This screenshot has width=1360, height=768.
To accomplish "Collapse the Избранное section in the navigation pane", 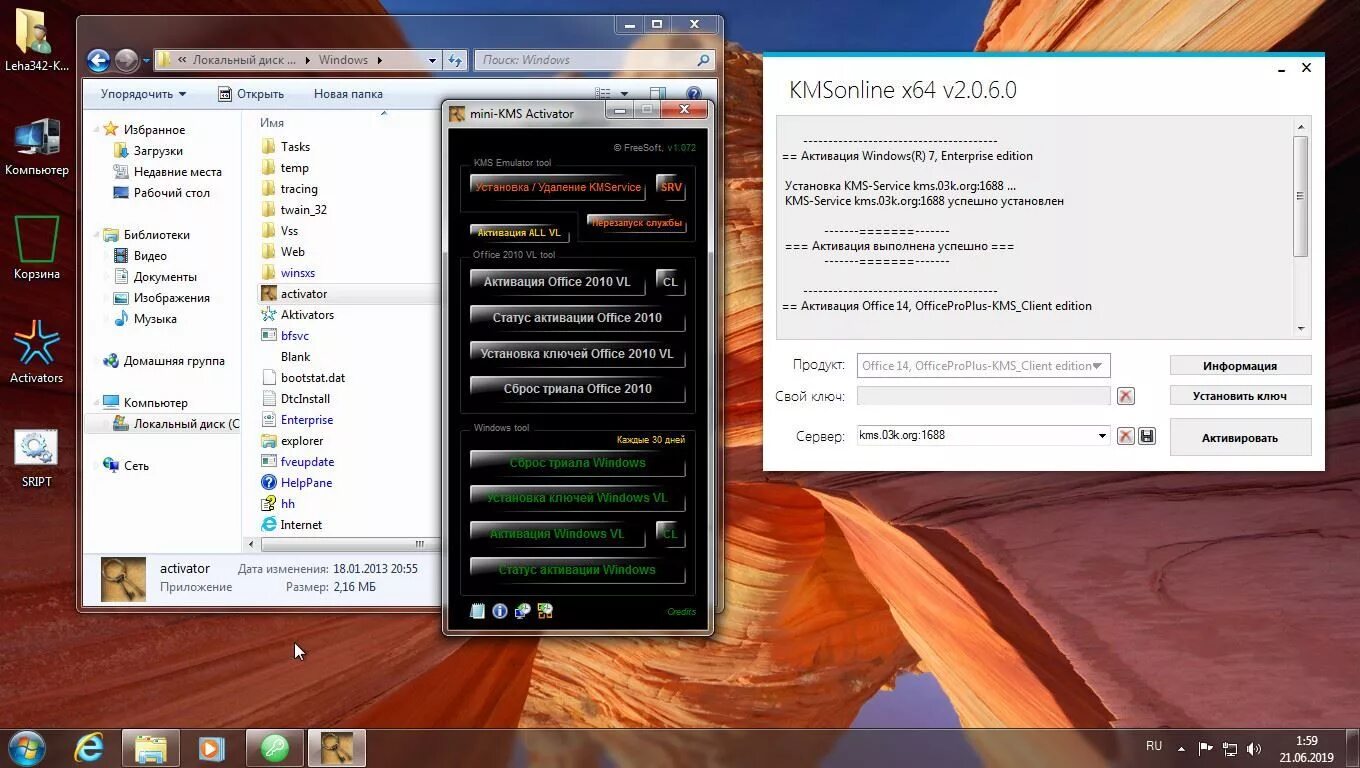I will pyautogui.click(x=98, y=129).
